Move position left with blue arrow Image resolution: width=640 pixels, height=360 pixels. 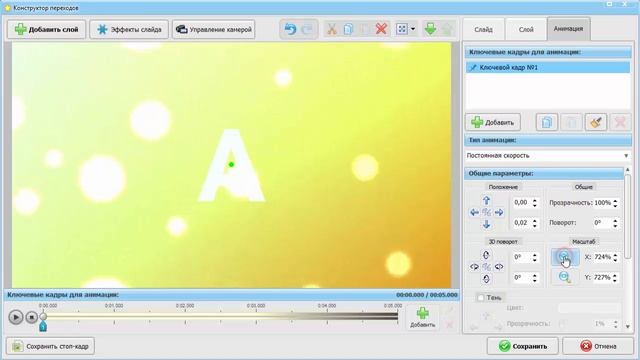click(474, 212)
